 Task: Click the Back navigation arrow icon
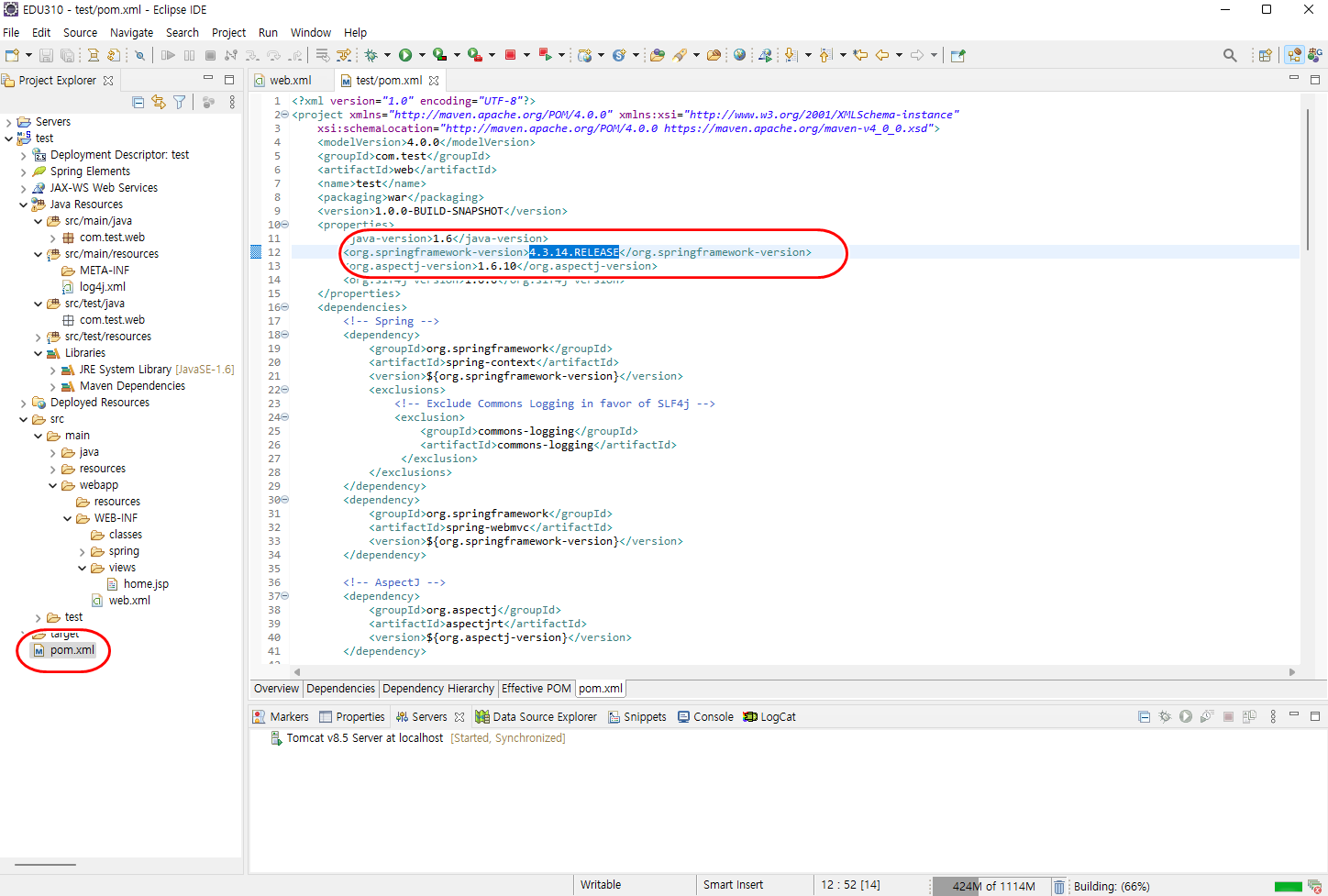(882, 55)
